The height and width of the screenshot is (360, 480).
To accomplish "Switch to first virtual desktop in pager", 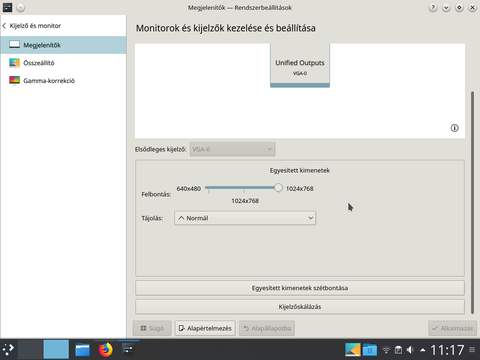I will pyautogui.click(x=30, y=349).
